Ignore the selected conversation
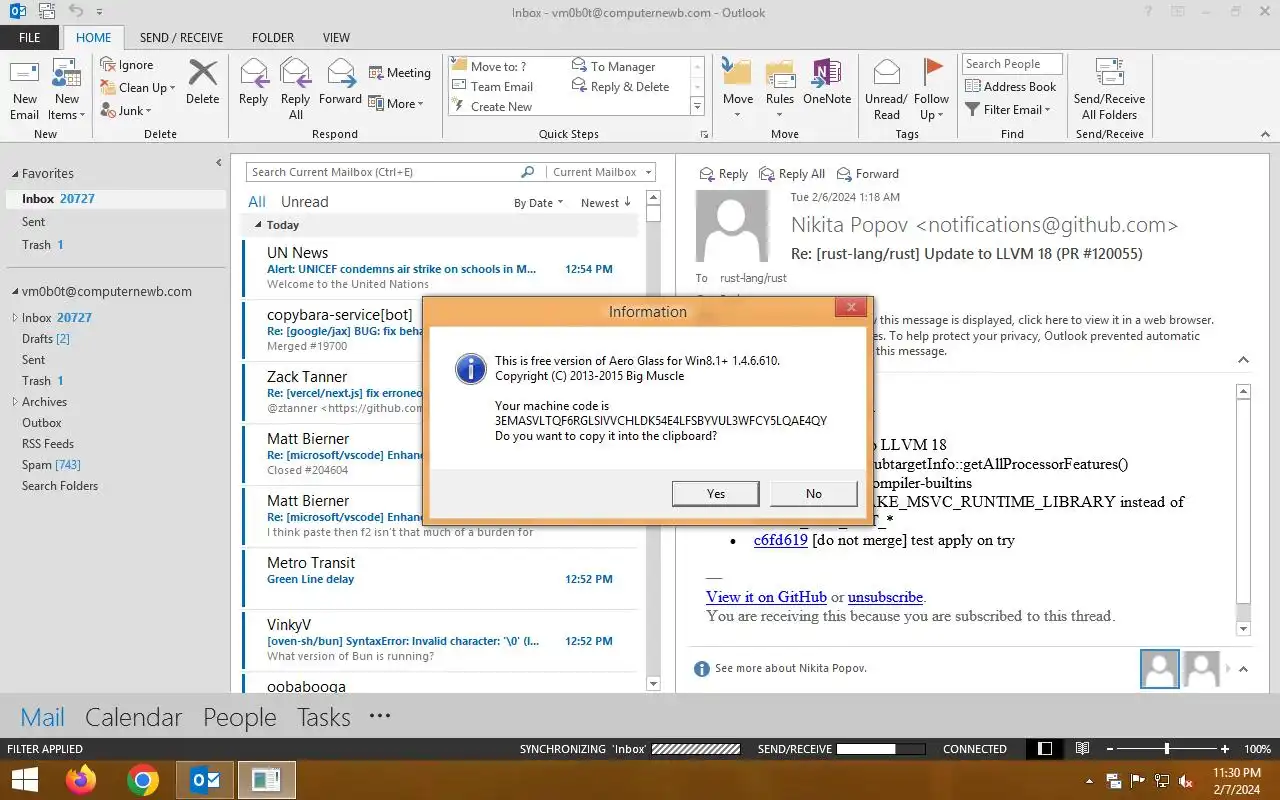Screen dimensions: 1280x800 [x=127, y=65]
